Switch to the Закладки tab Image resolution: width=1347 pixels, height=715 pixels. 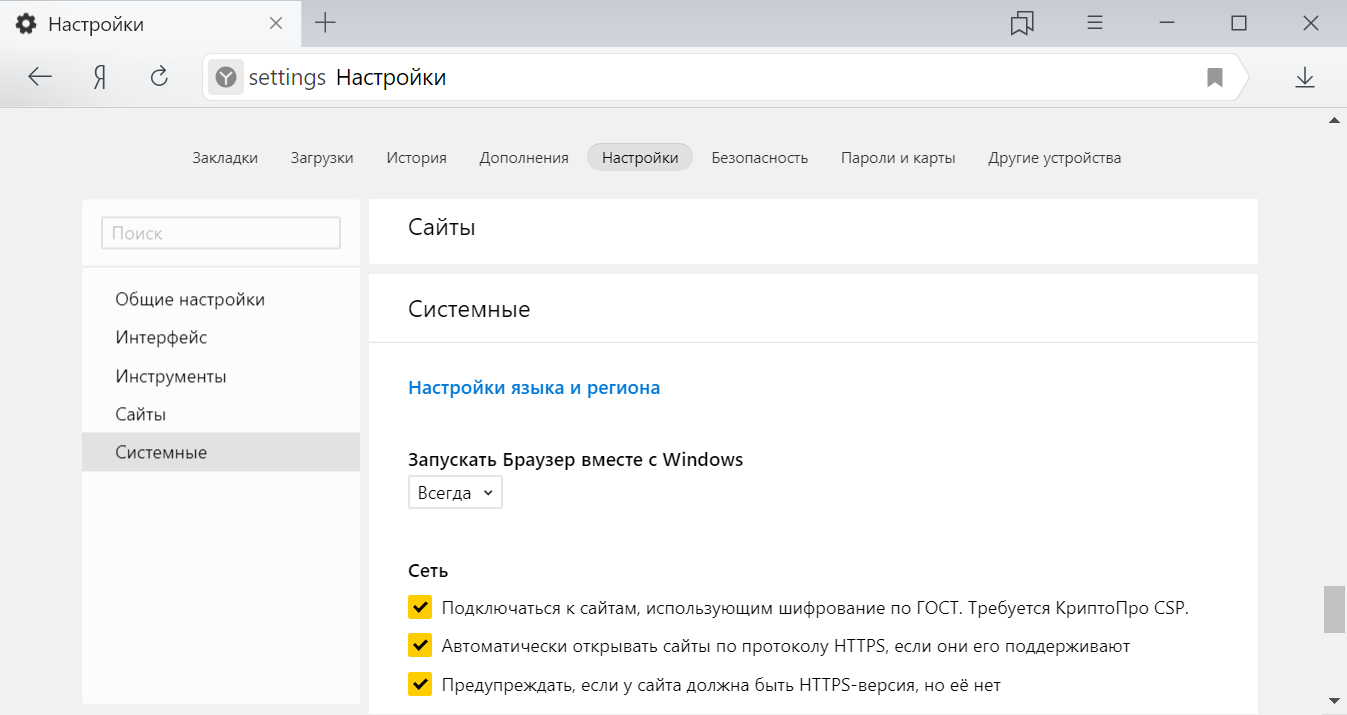(x=225, y=157)
